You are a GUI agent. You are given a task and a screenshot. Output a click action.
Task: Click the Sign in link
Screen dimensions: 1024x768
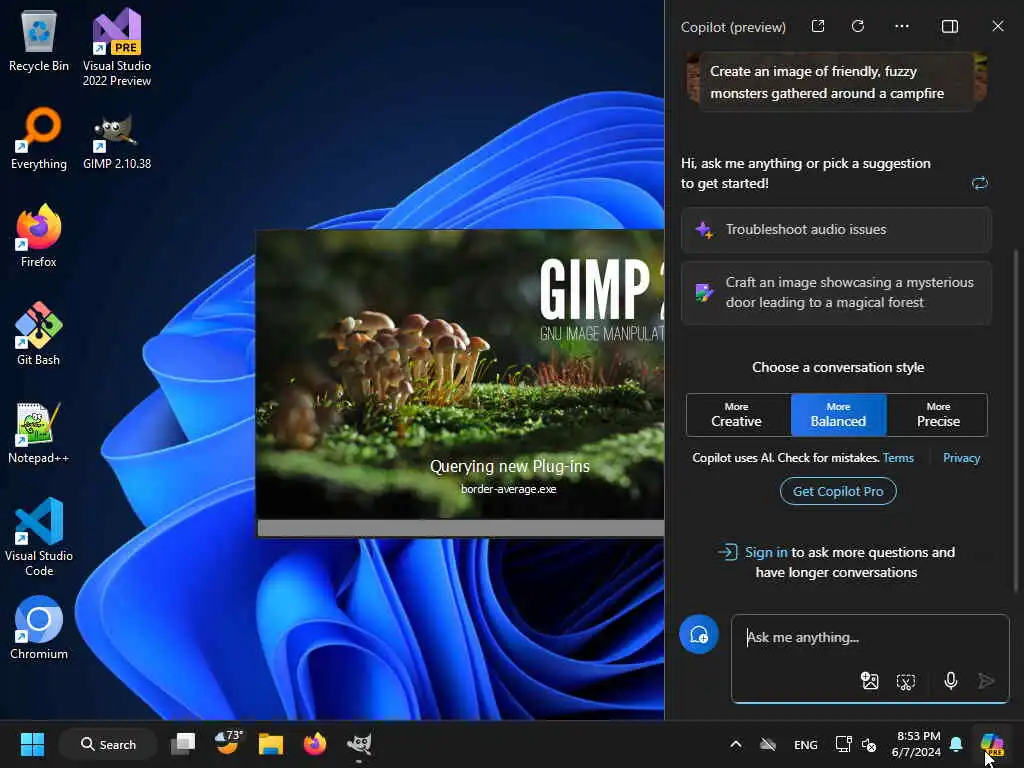[766, 552]
